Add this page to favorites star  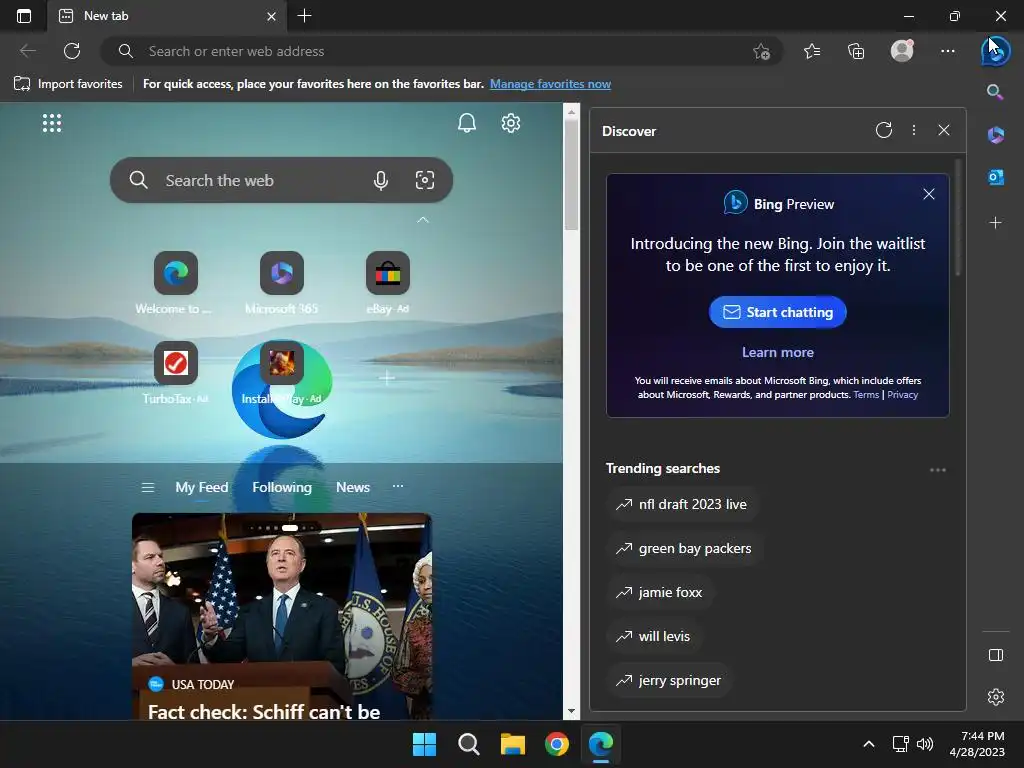[761, 52]
